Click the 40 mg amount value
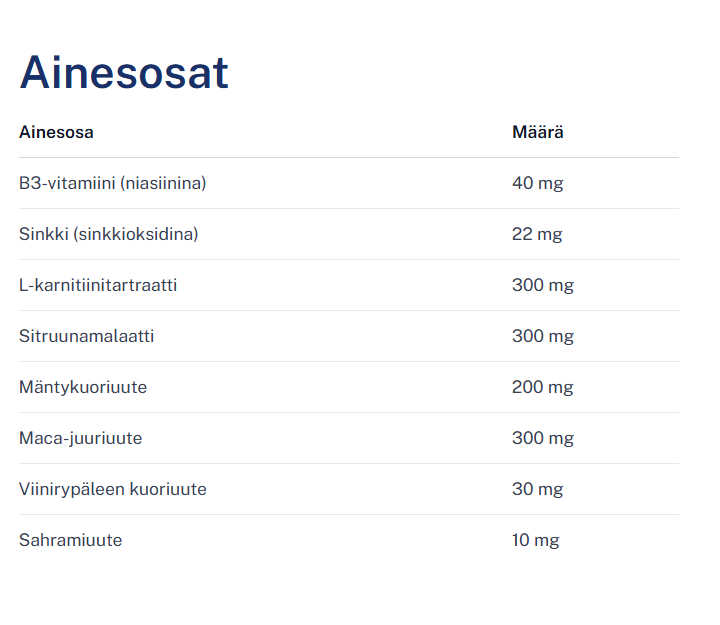 coord(538,183)
